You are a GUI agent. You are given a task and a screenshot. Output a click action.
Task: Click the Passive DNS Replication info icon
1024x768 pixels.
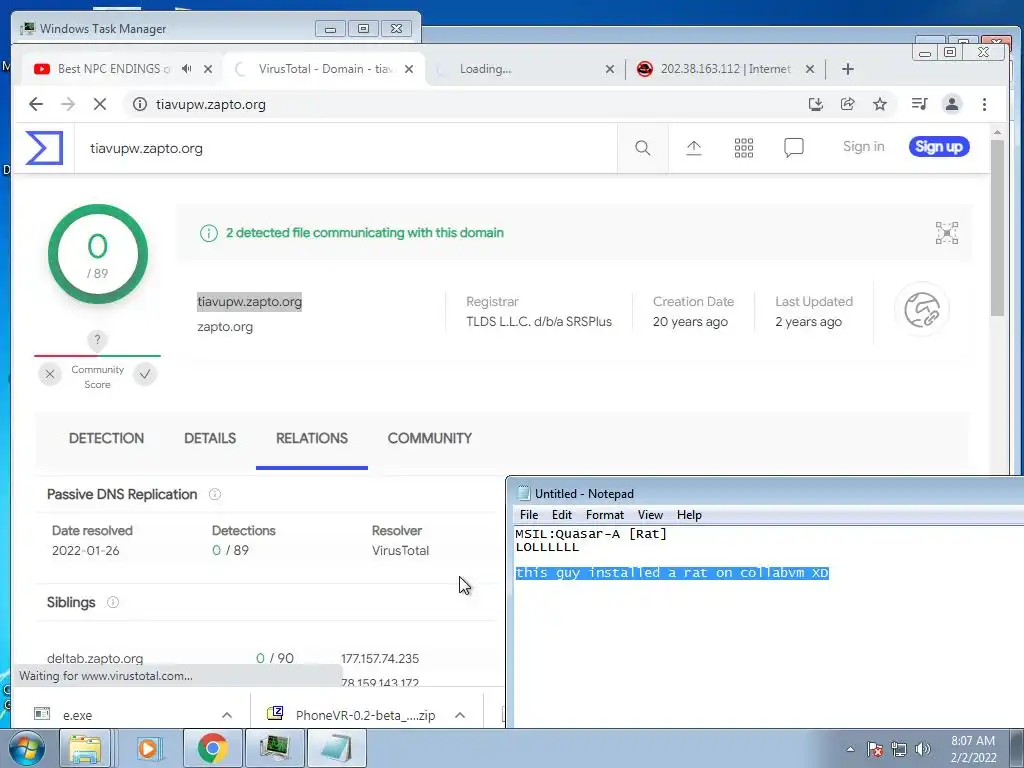pyautogui.click(x=215, y=494)
